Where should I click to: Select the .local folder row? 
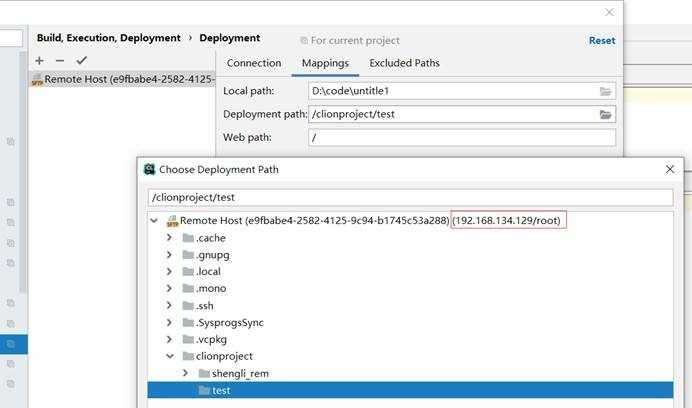pyautogui.click(x=410, y=272)
